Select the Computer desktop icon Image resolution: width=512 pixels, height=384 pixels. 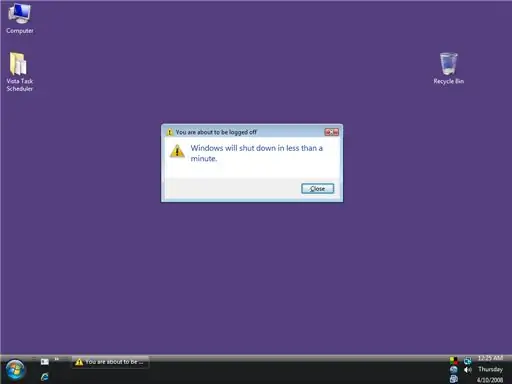coord(20,18)
